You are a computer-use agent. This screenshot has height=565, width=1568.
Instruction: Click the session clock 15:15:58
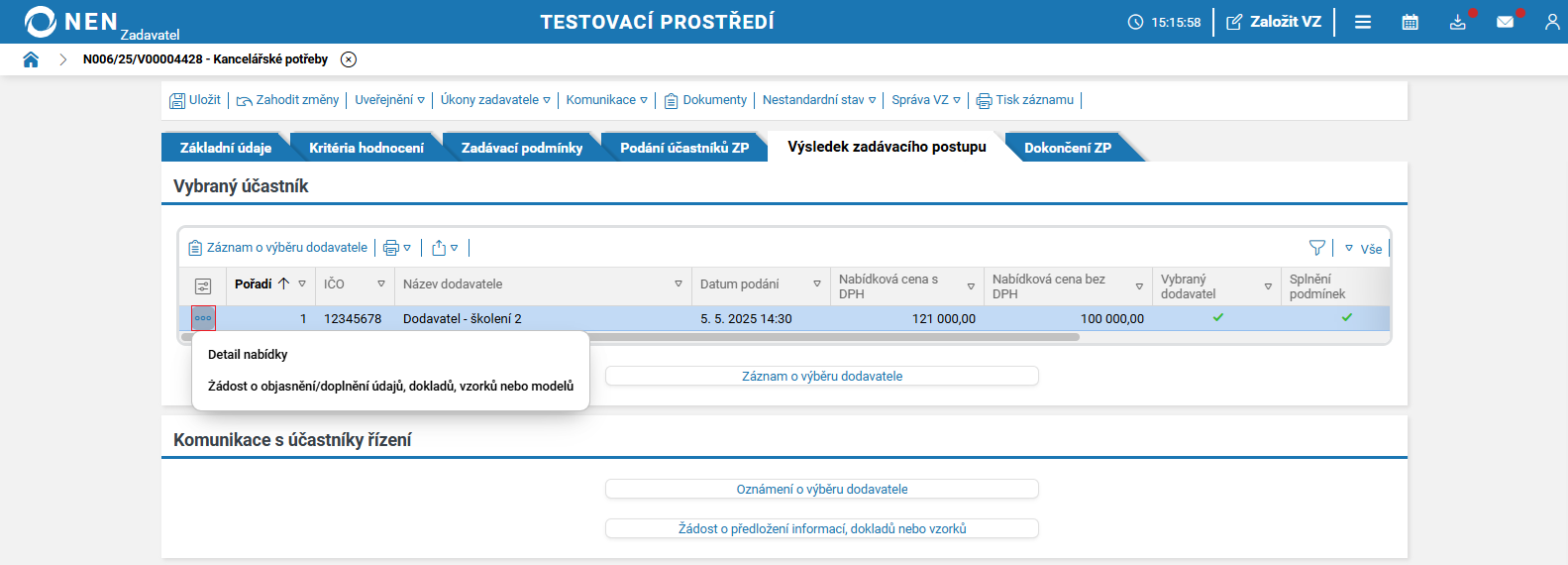[1164, 22]
